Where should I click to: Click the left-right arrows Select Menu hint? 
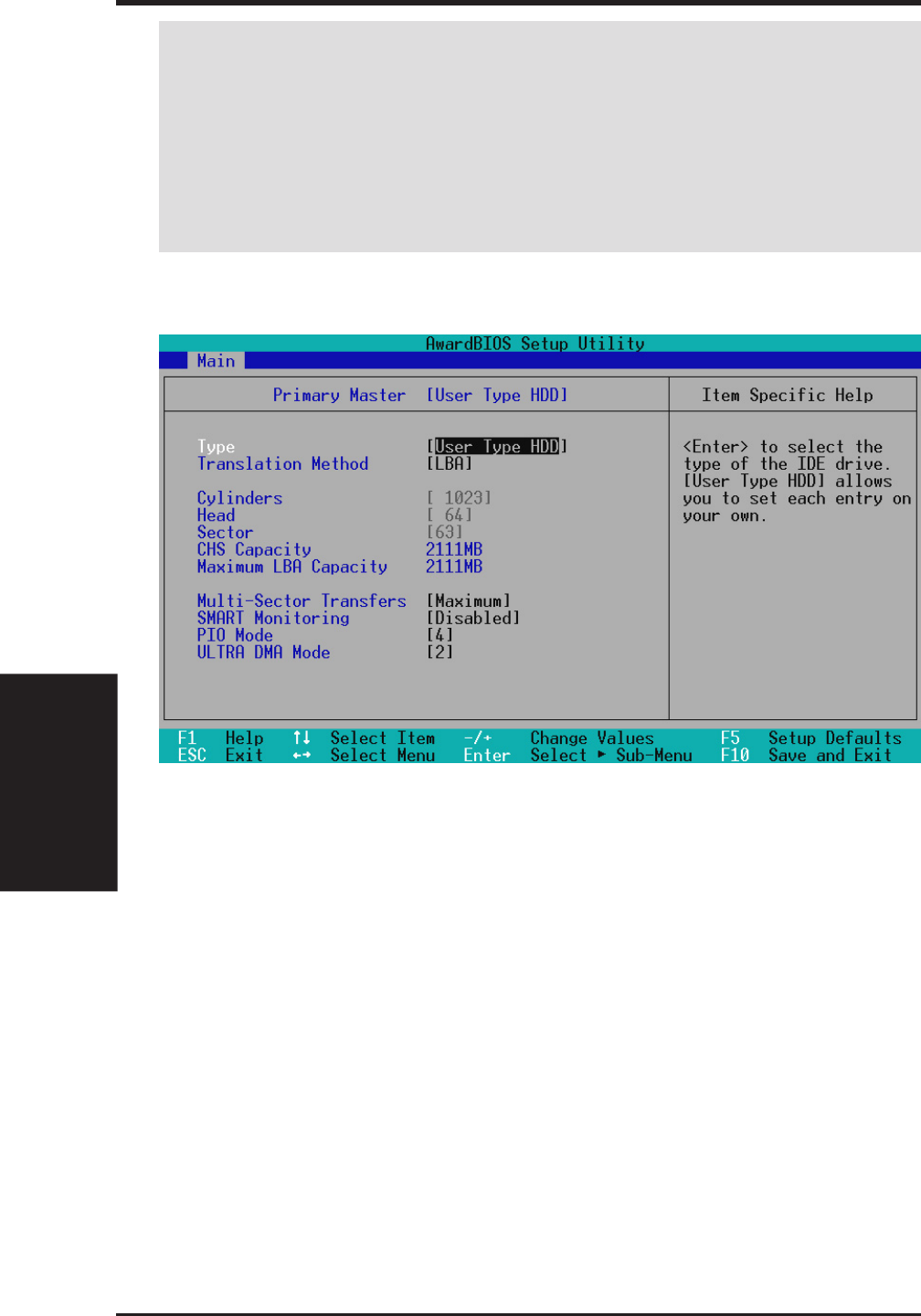coord(364,756)
